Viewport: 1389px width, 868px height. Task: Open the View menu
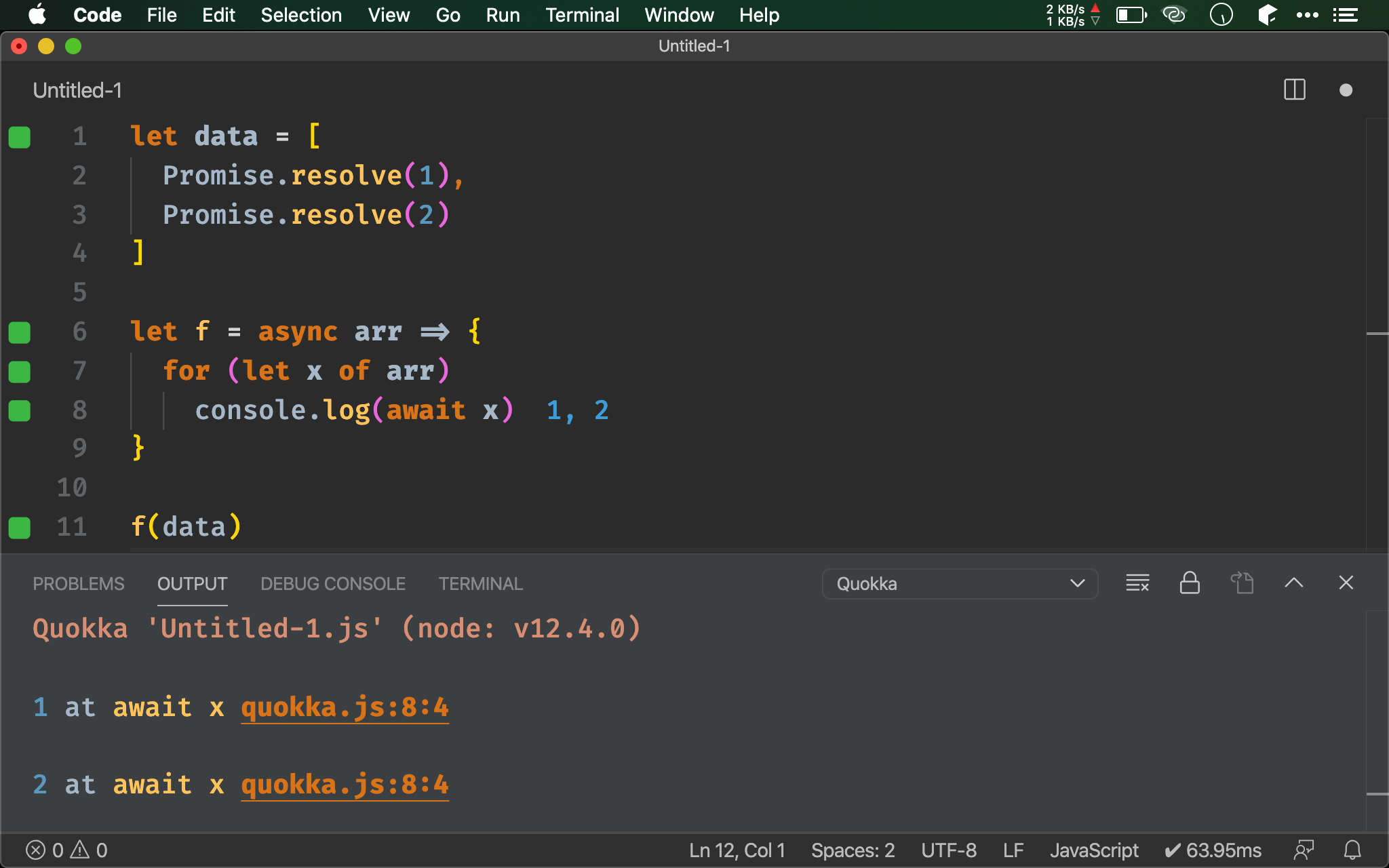coord(389,15)
